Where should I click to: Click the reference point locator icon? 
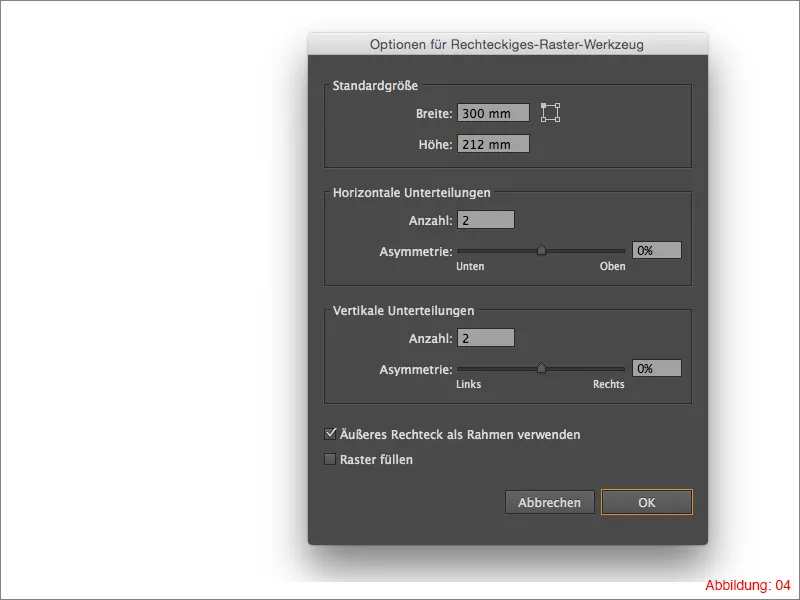click(550, 112)
